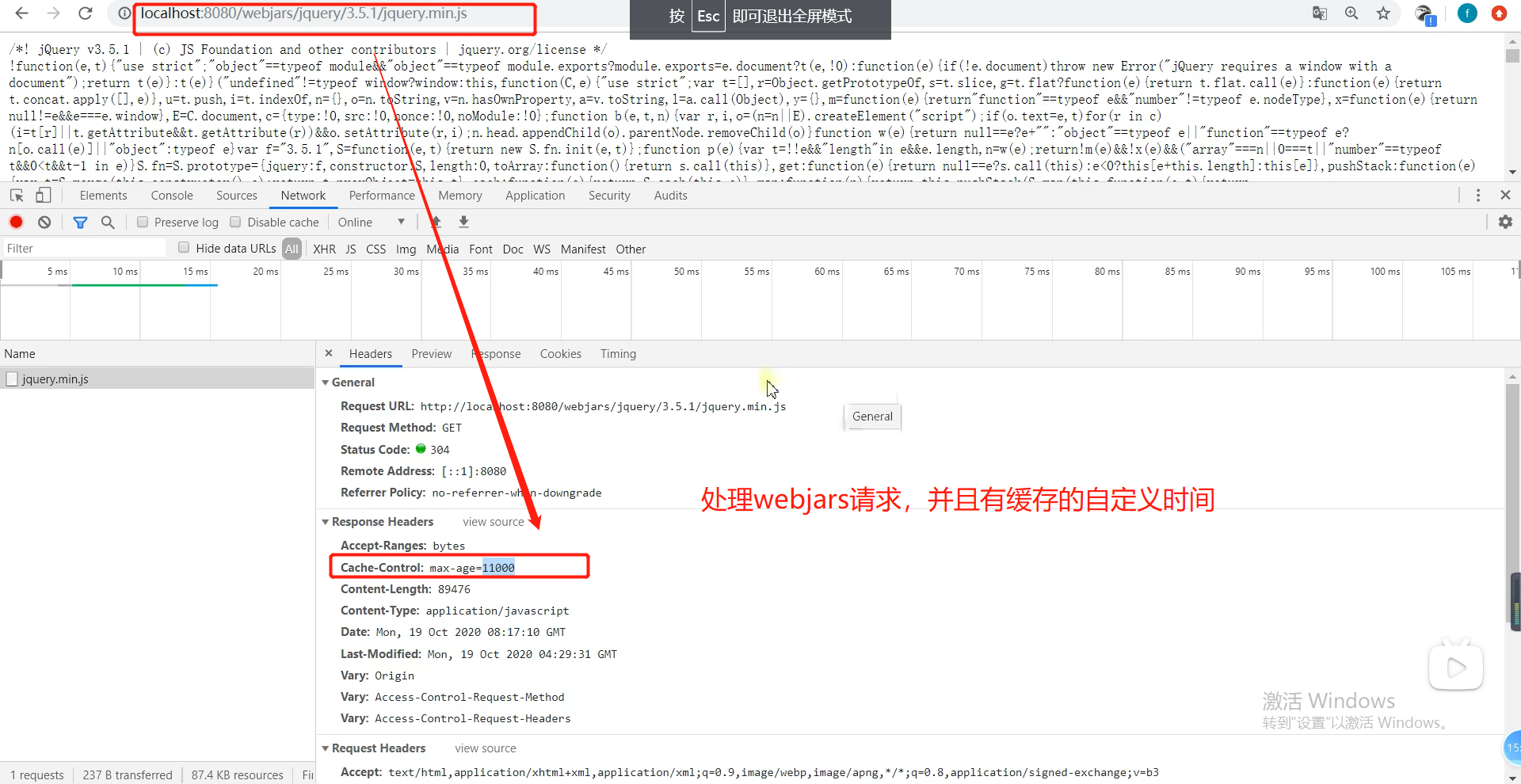Go back with browser back arrow
This screenshot has width=1521, height=784.
point(21,13)
